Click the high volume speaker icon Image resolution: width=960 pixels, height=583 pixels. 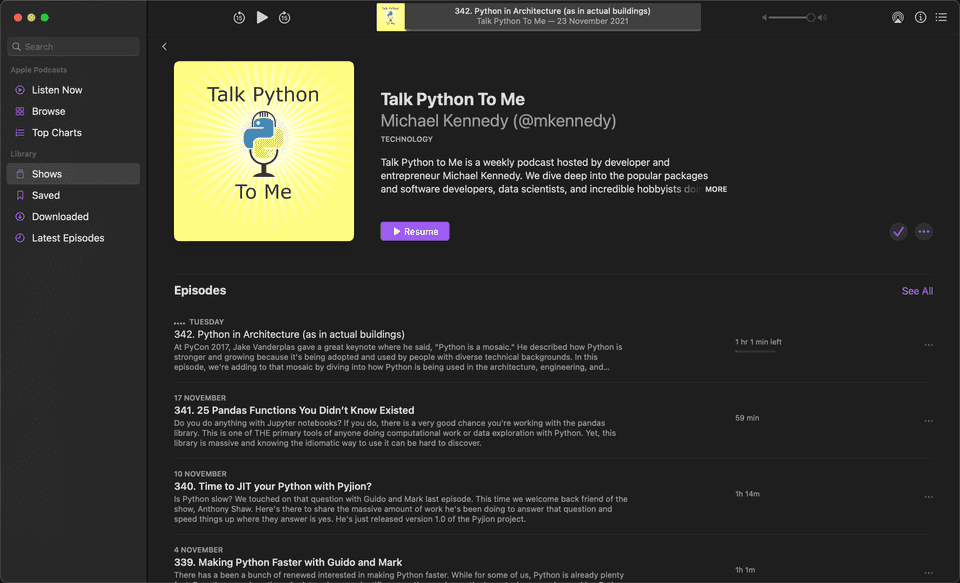pos(822,18)
